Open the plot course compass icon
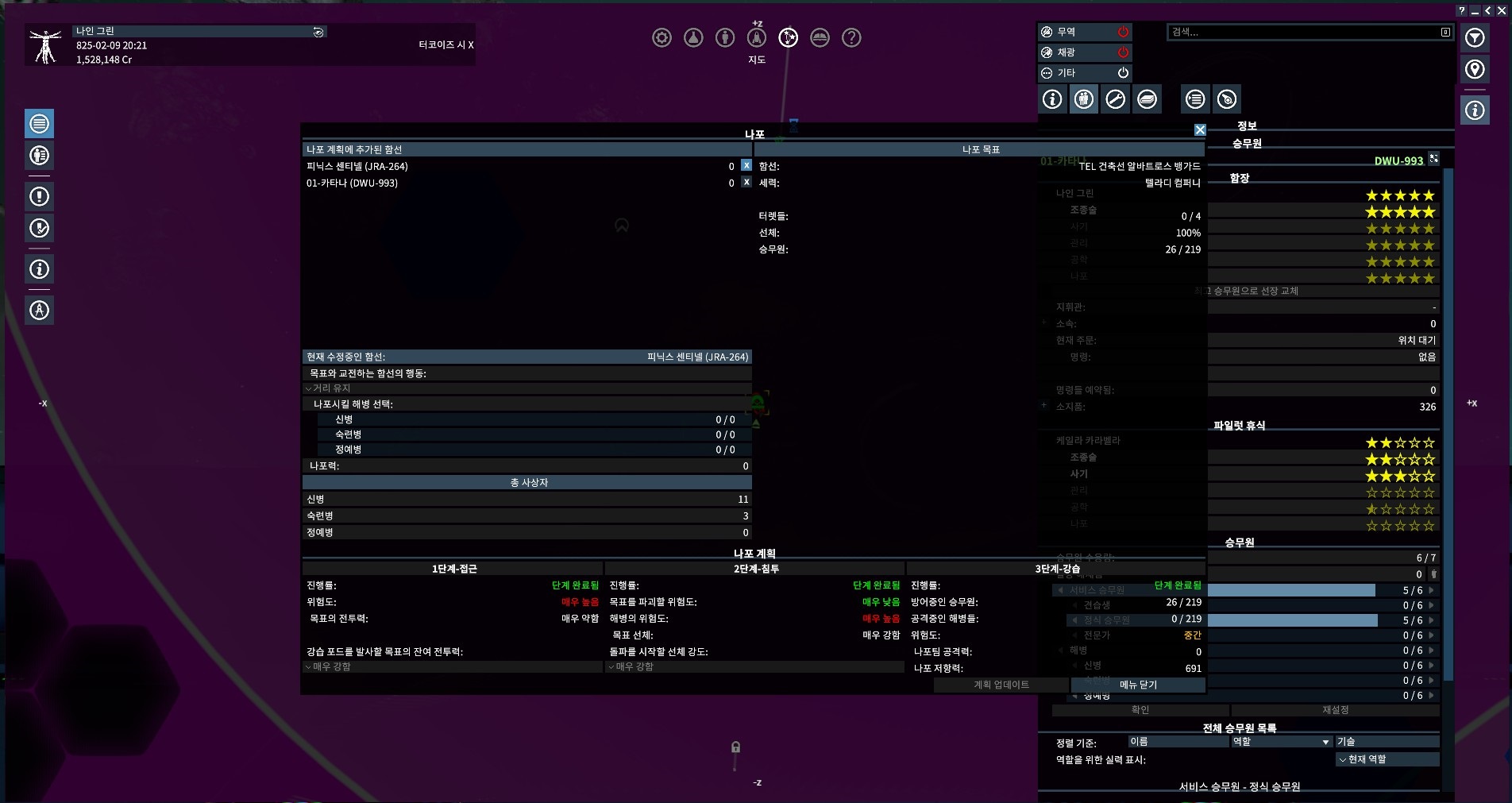The height and width of the screenshot is (803, 1512). click(39, 310)
